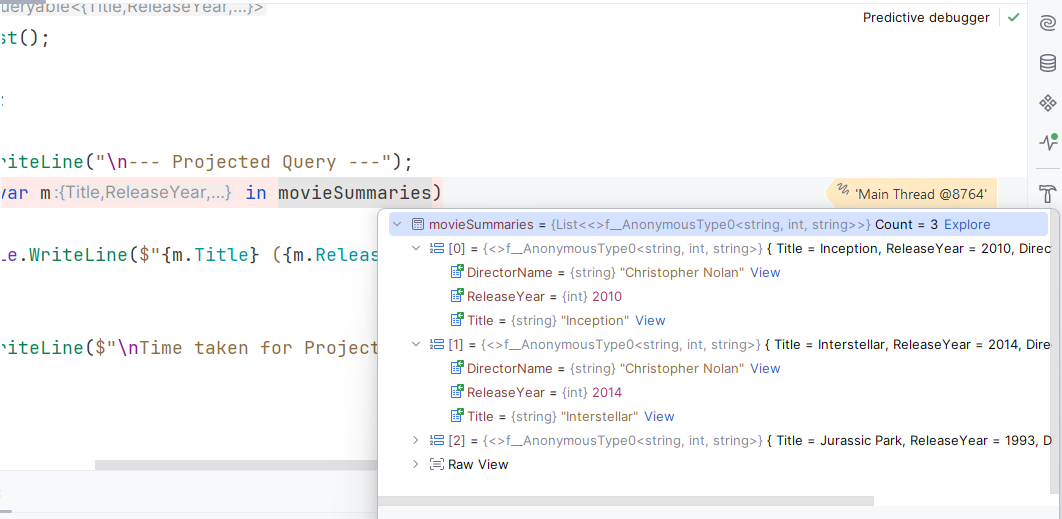Click the object icon of entry [1]
Screen dimensions: 1062x519
[x=437, y=345]
